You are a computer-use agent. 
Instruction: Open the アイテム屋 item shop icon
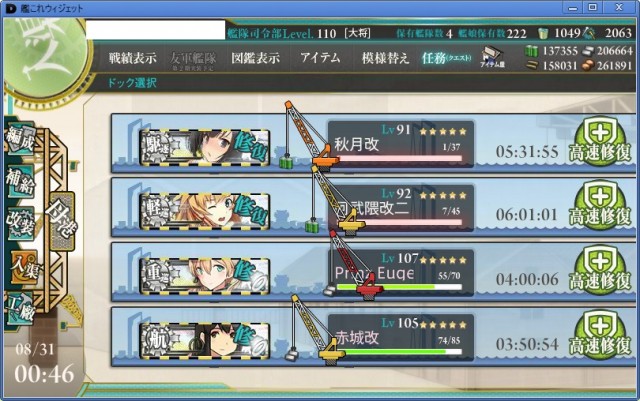pyautogui.click(x=492, y=57)
